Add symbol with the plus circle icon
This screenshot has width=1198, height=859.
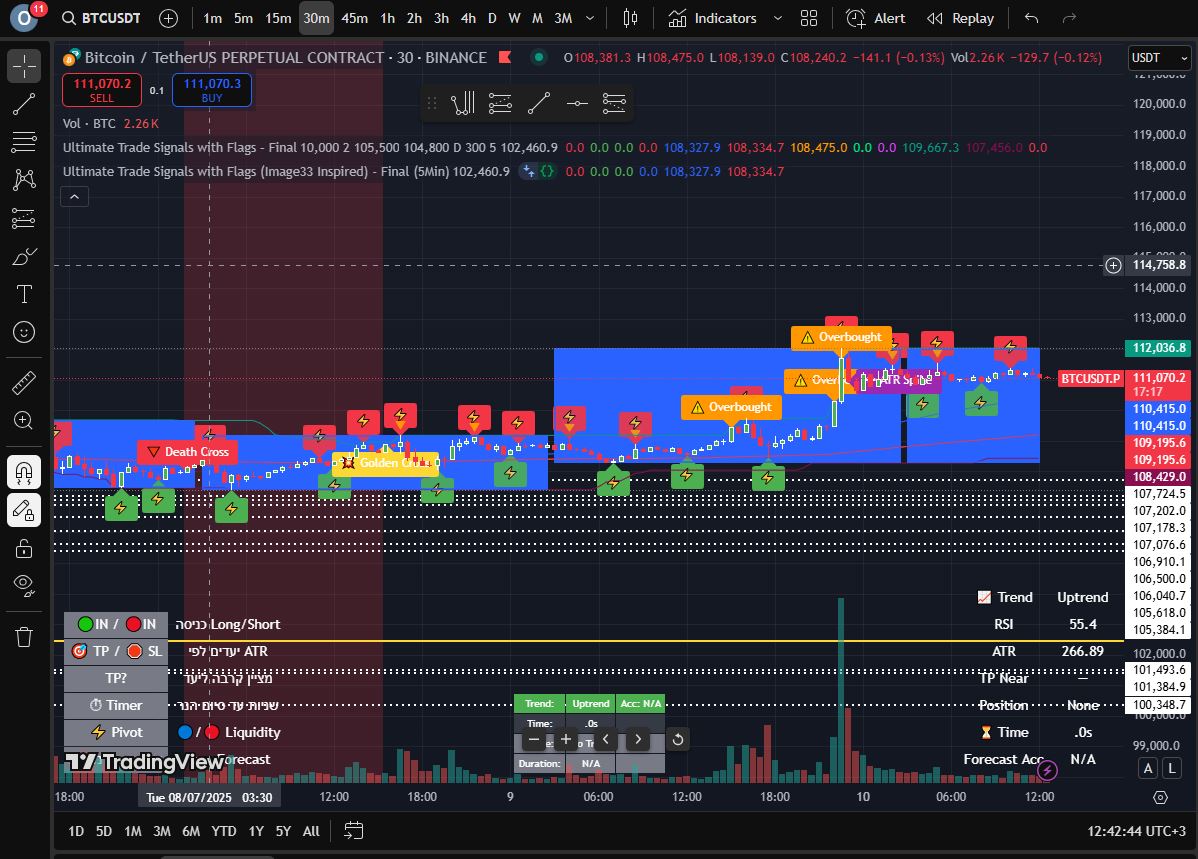point(168,18)
